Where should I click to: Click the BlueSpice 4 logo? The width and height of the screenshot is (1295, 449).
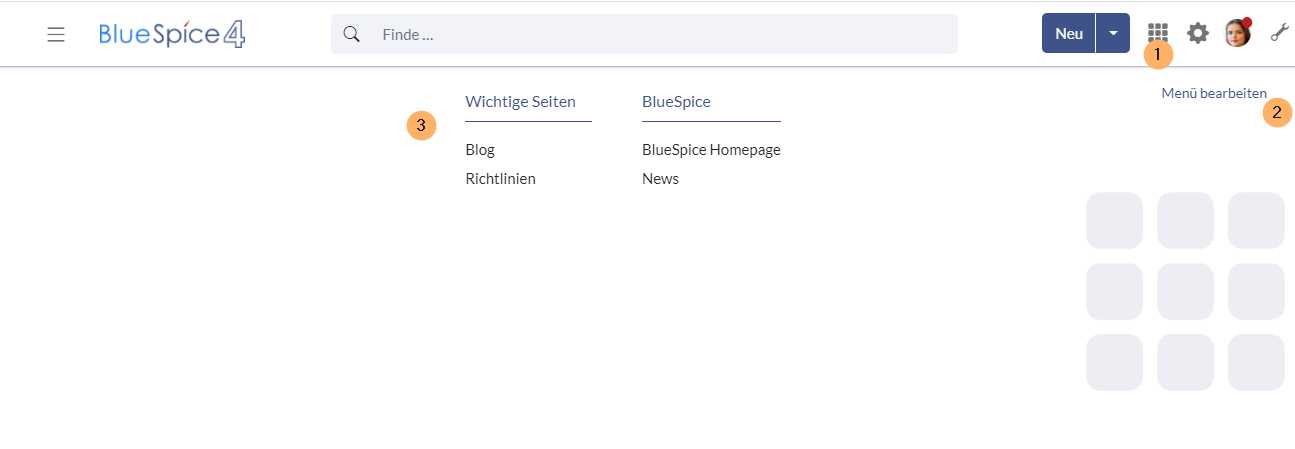(x=172, y=34)
